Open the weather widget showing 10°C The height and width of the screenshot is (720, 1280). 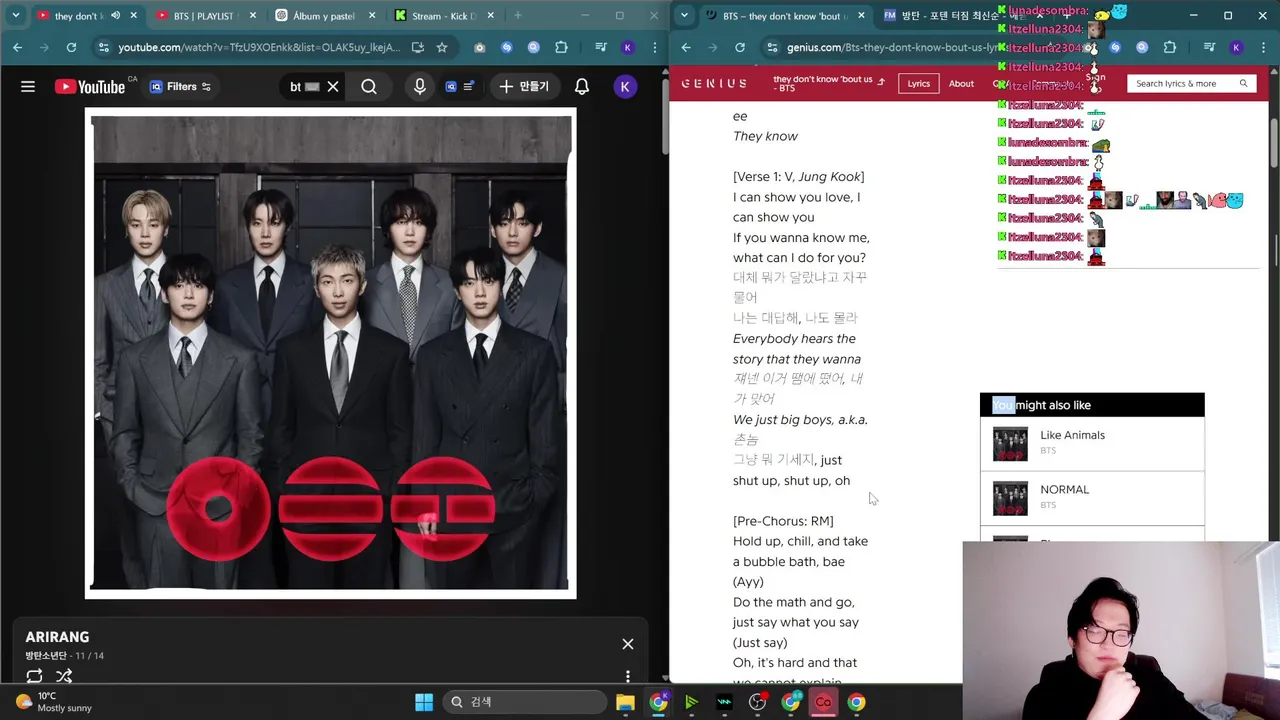point(55,702)
